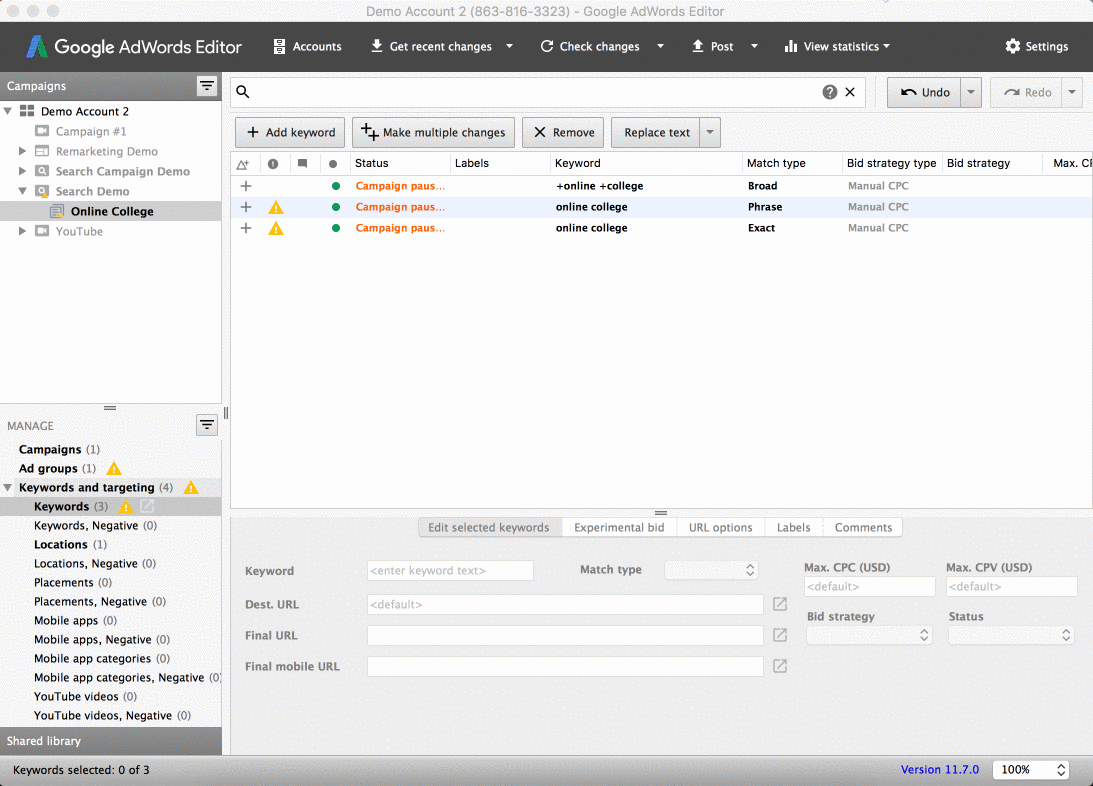Sort by Match type column header
The image size is (1093, 786).
(776, 163)
